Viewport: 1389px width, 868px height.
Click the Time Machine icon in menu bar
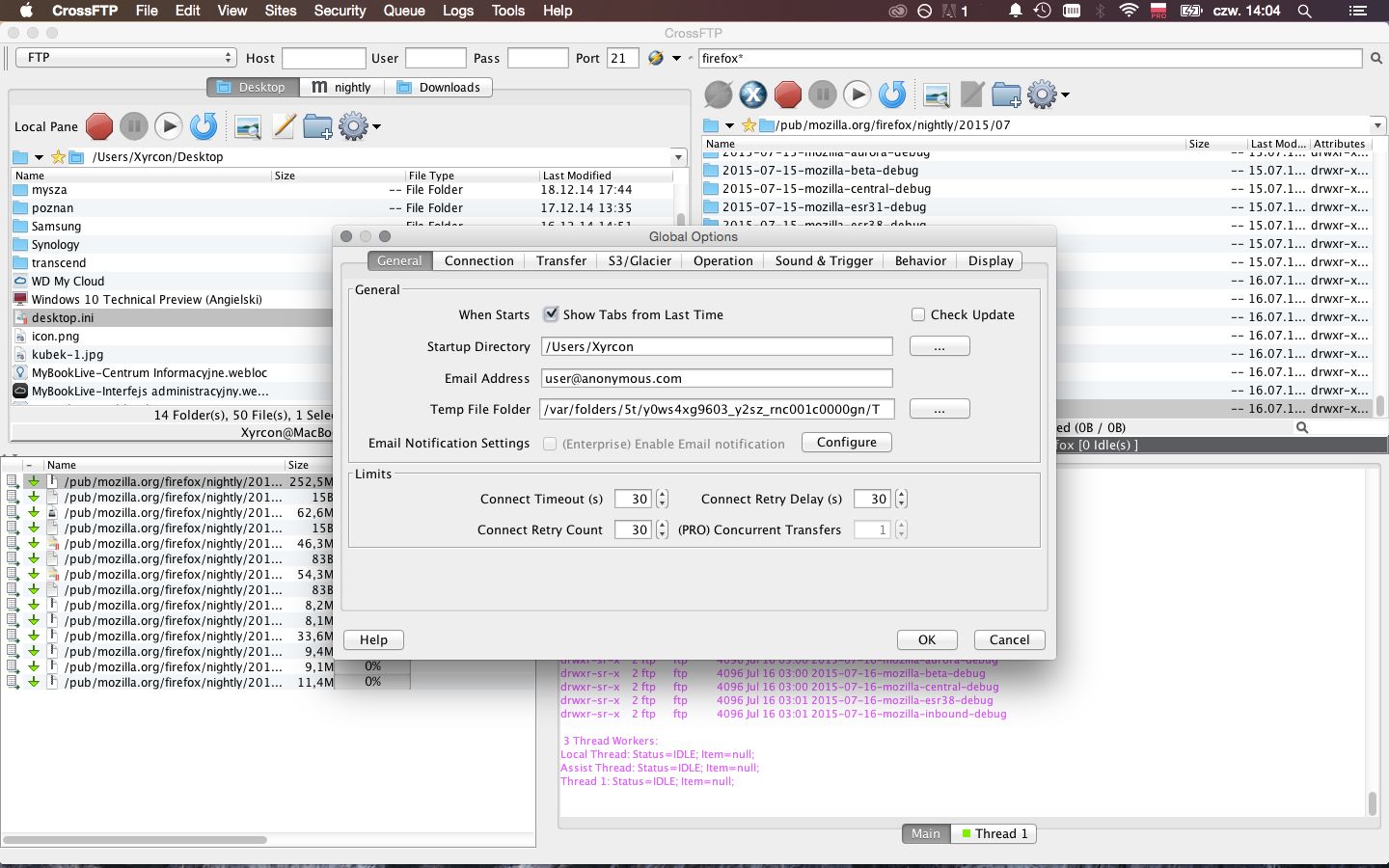tap(1043, 11)
